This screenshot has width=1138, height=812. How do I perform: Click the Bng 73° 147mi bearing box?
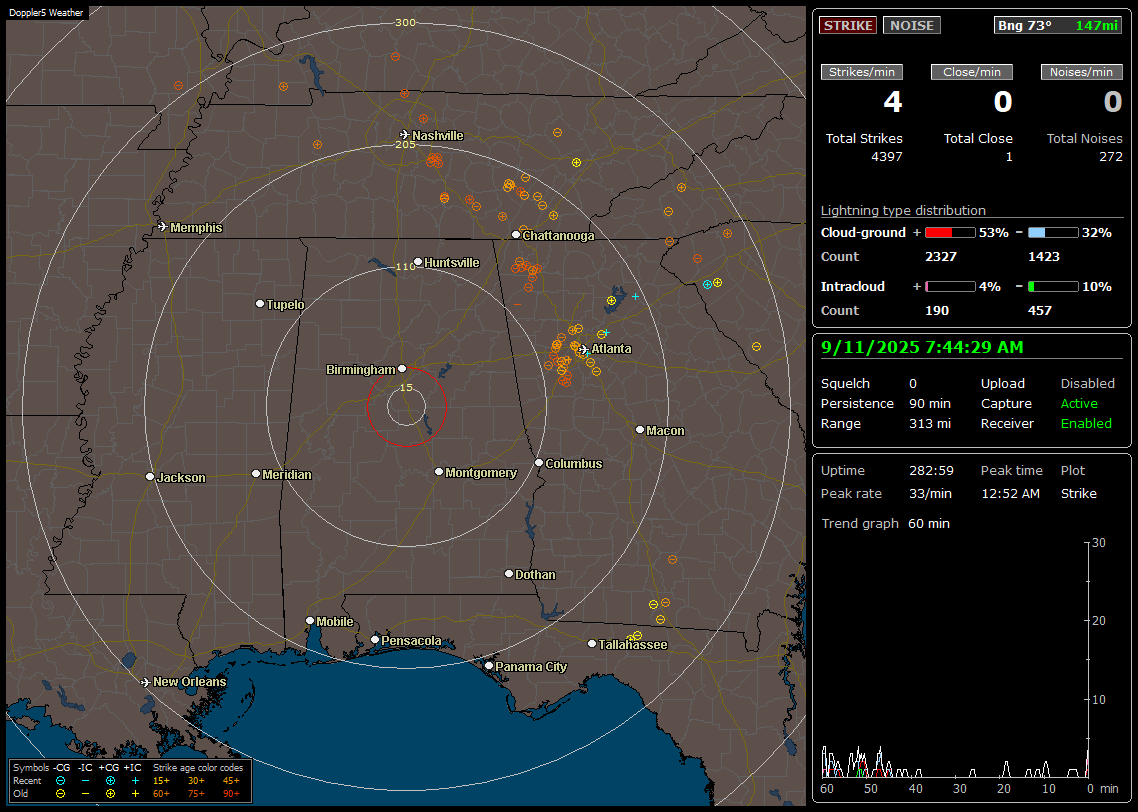click(1058, 25)
